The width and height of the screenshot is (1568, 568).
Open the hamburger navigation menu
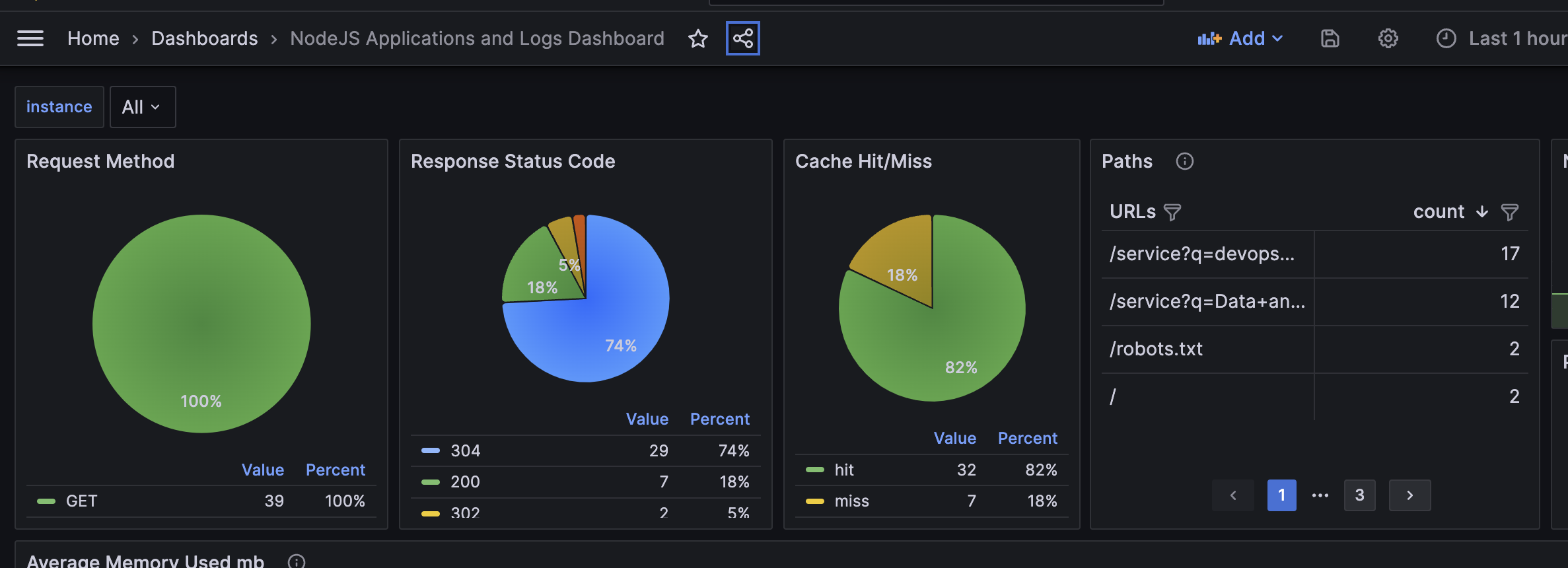(30, 38)
